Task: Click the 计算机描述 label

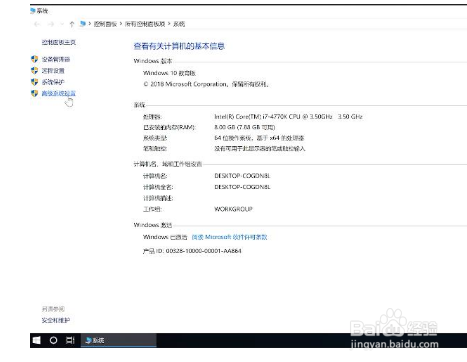Action: pyautogui.click(x=158, y=198)
